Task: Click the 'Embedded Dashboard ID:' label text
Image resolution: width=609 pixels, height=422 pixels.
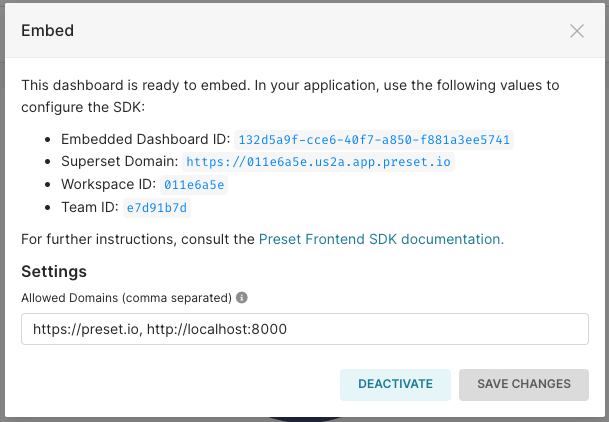Action: coord(146,139)
